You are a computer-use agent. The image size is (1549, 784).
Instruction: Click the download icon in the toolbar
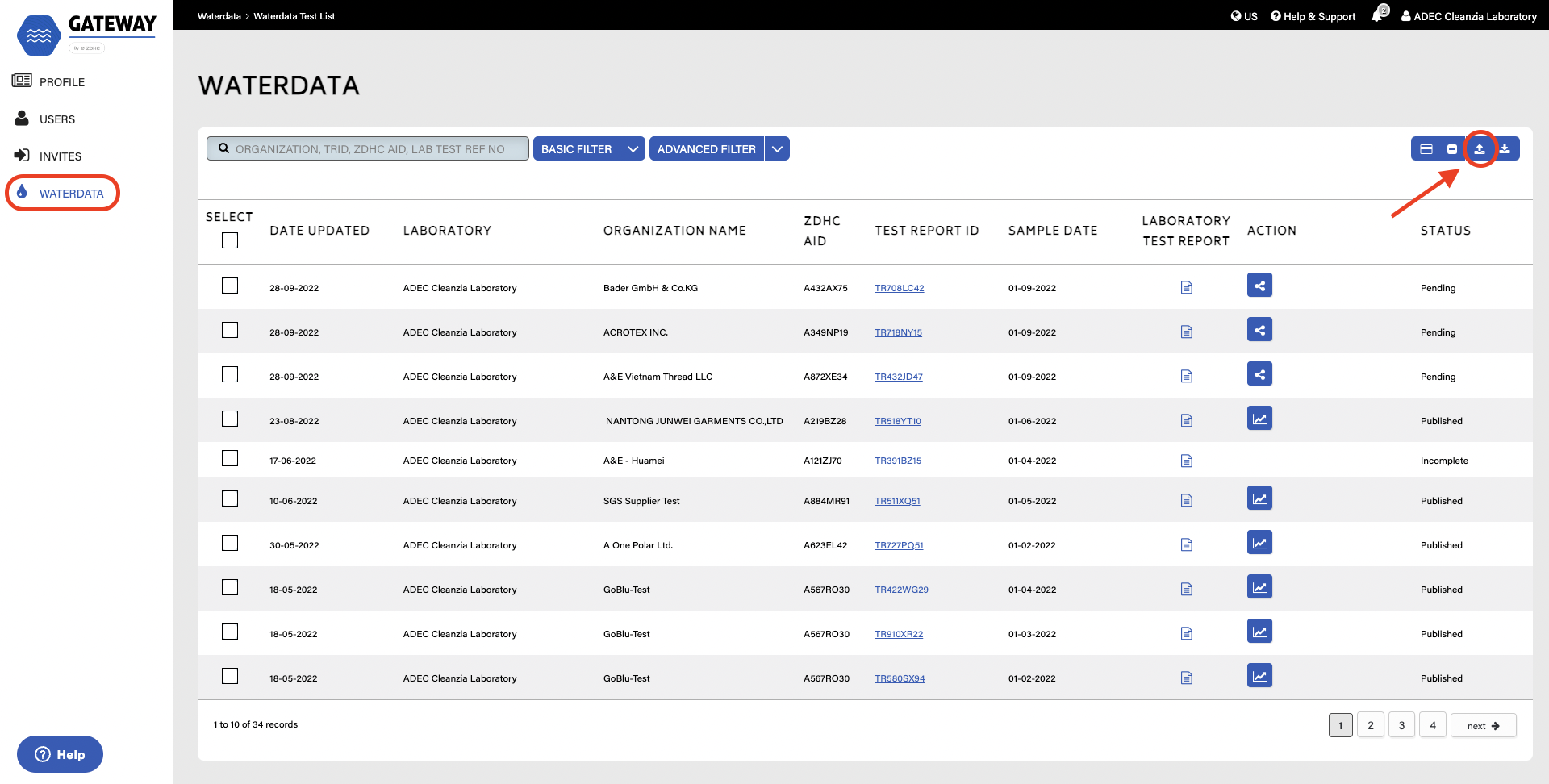1505,149
